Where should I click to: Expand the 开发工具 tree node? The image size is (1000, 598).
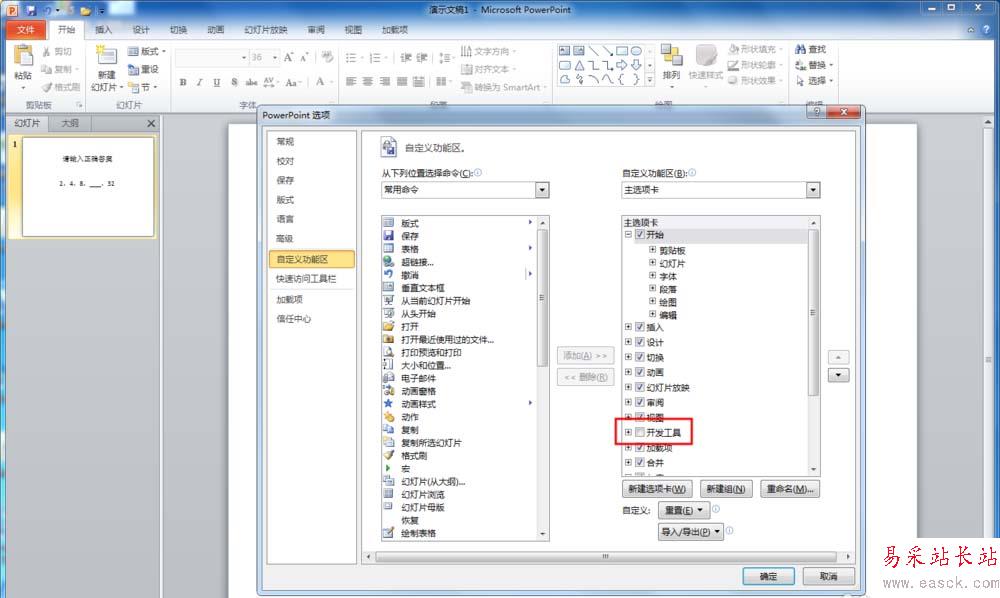(628, 432)
